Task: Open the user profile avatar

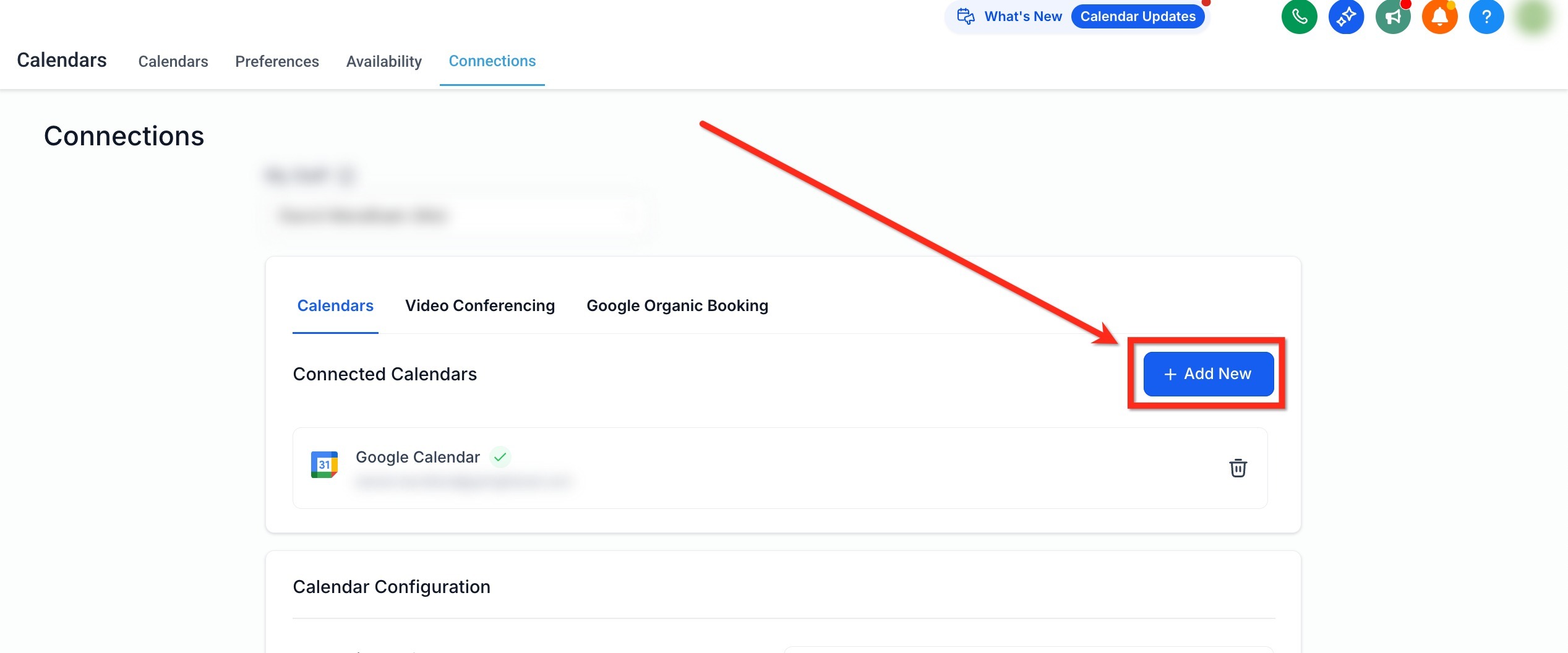Action: tap(1534, 17)
